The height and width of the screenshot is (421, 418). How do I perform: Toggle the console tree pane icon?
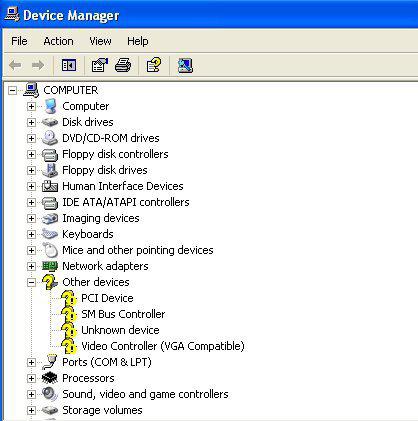(x=69, y=65)
